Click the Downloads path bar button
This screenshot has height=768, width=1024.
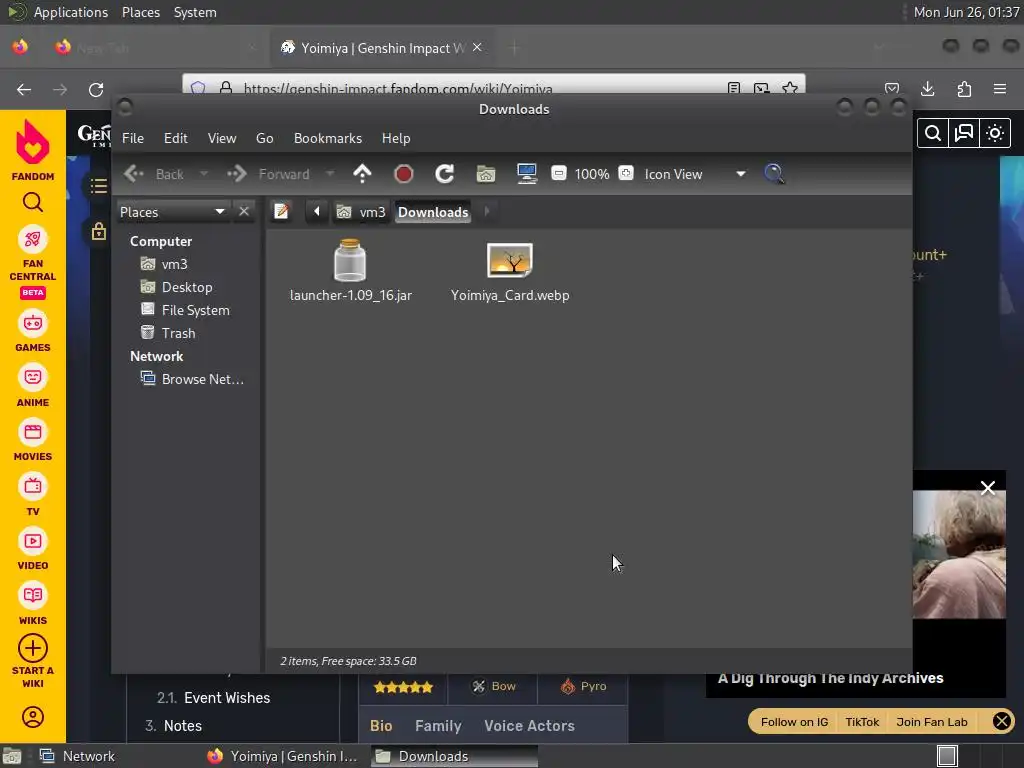tap(433, 212)
